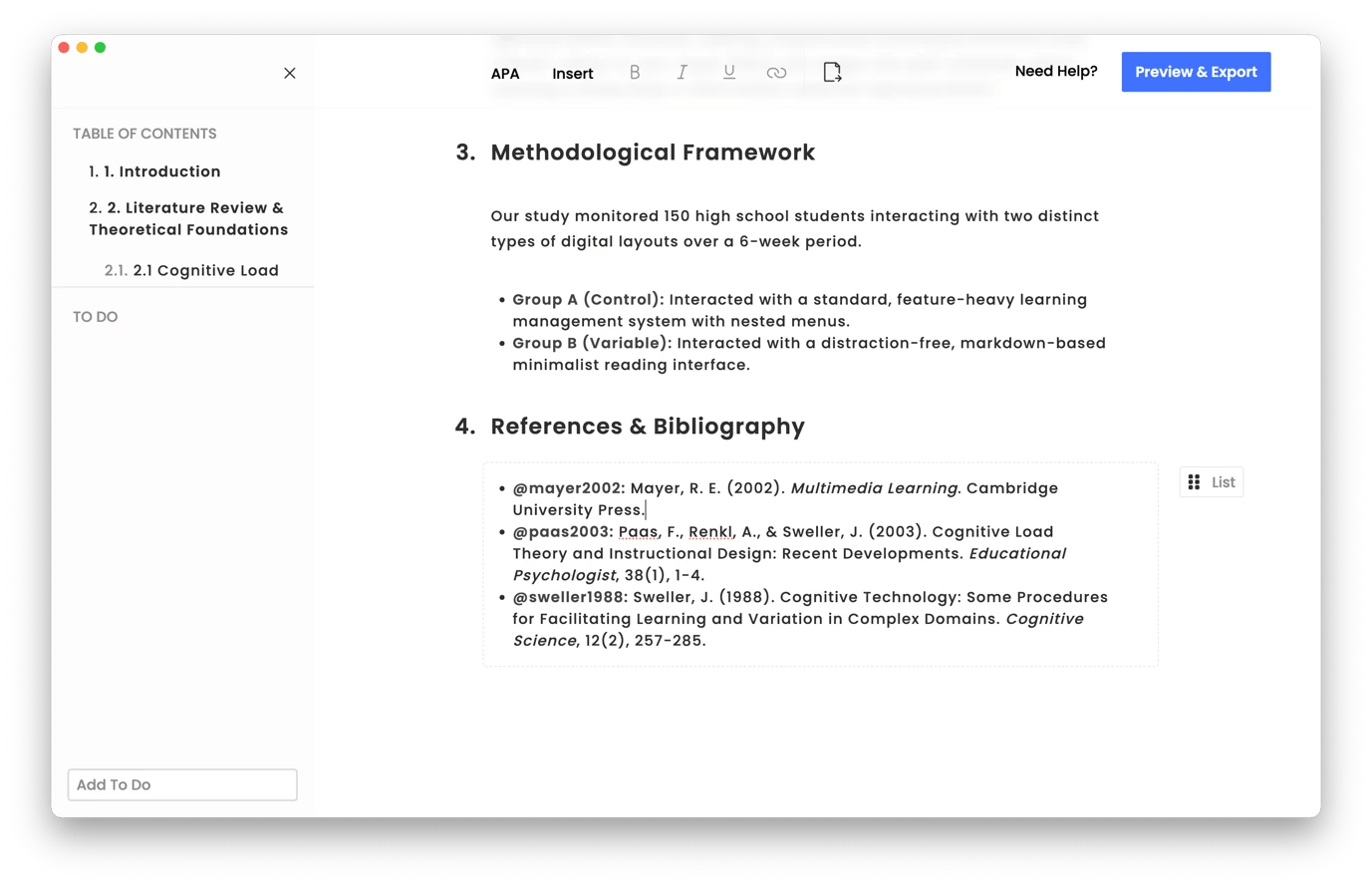1372x885 pixels.
Task: Toggle underline formatting in the toolbar
Action: (729, 72)
